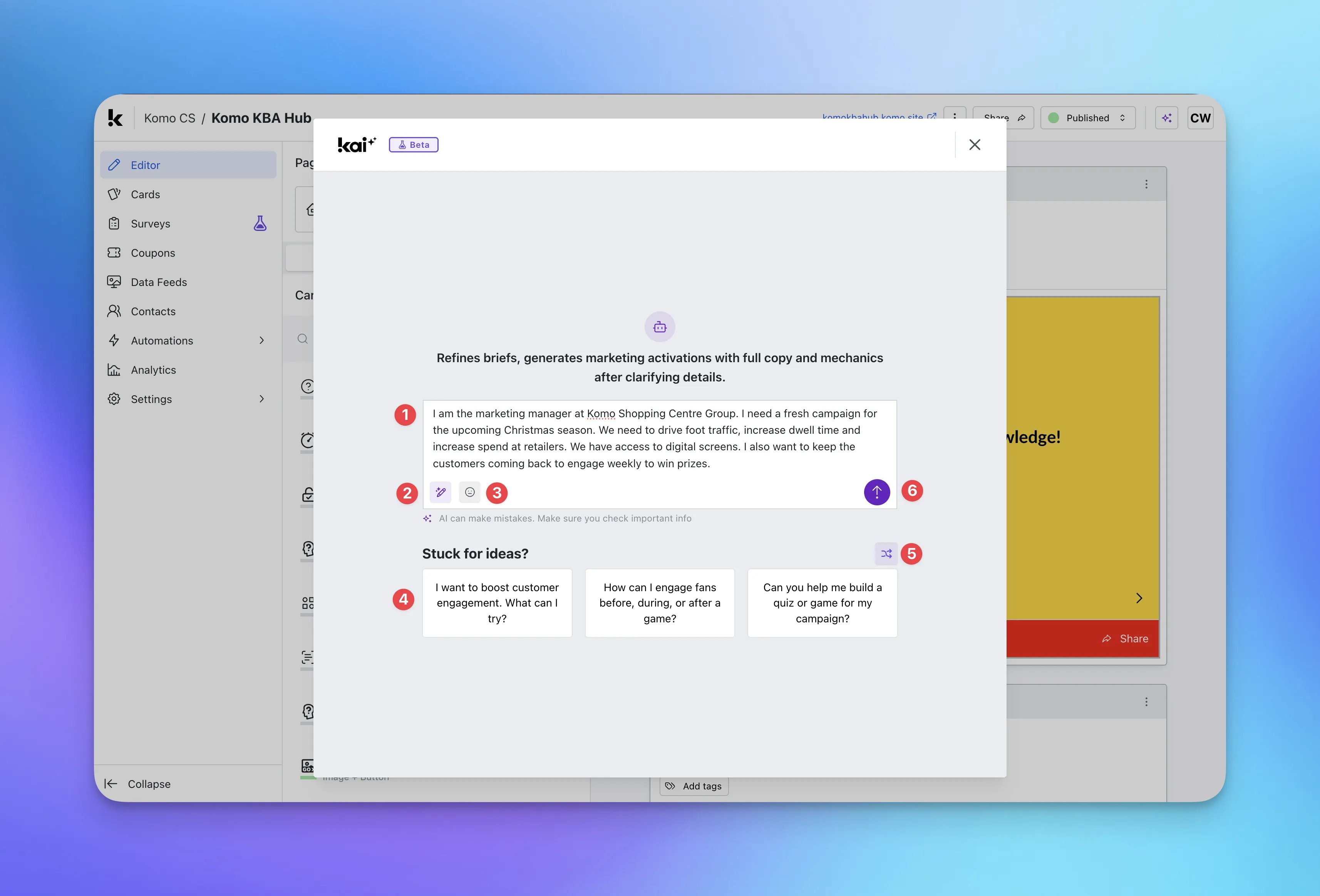Open Analytics in the sidebar
The height and width of the screenshot is (896, 1320).
[188, 369]
